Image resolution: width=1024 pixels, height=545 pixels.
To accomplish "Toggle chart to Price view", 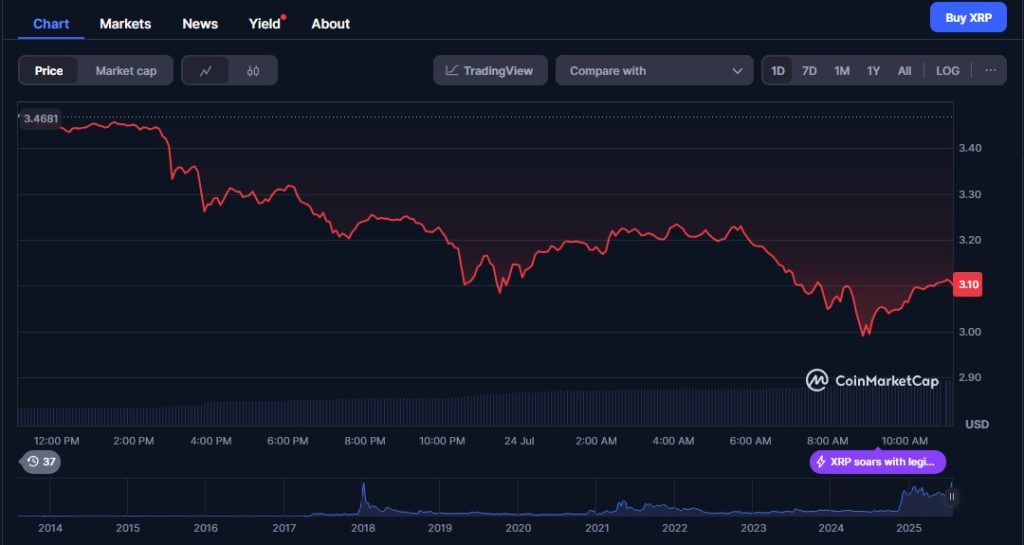I will pyautogui.click(x=49, y=70).
